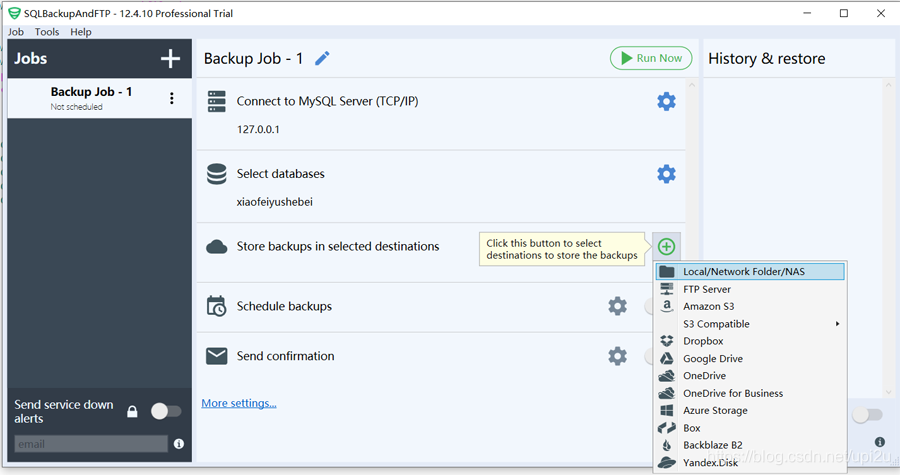Choose Yandex.Disk destination
Image resolution: width=900 pixels, height=475 pixels.
click(x=750, y=462)
